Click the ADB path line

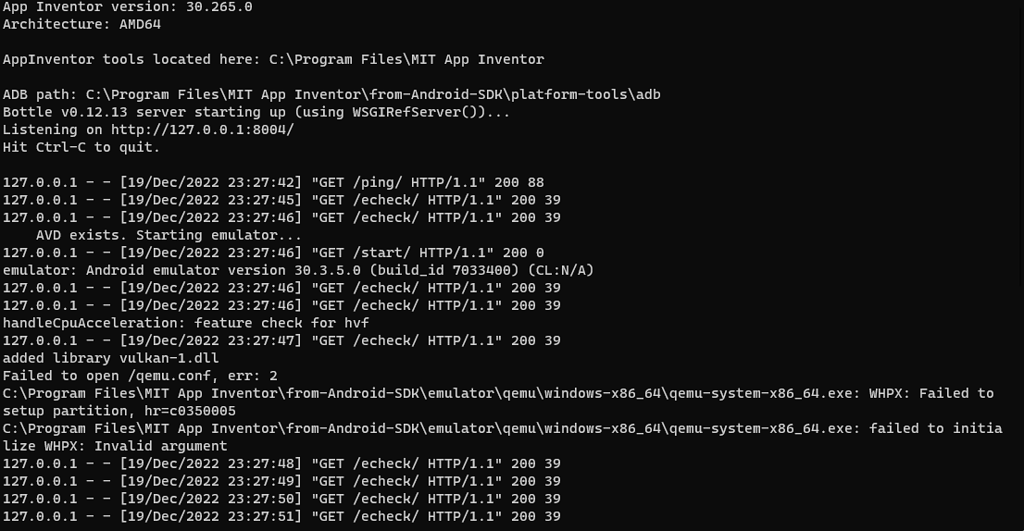(332, 95)
